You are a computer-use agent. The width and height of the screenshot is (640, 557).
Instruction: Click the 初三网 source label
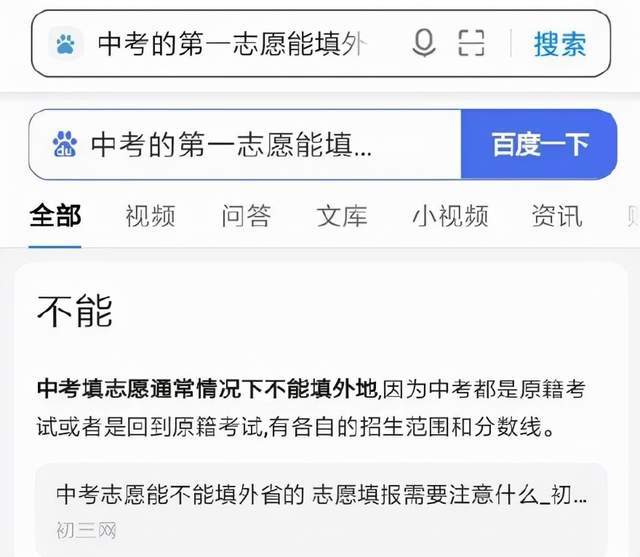tap(86, 530)
